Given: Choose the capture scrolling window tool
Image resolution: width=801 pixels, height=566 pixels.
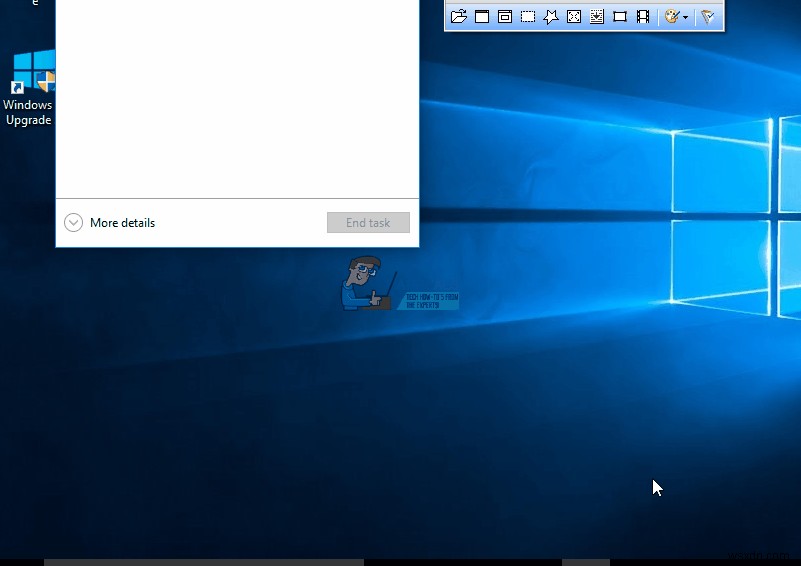Looking at the screenshot, I should 597,16.
